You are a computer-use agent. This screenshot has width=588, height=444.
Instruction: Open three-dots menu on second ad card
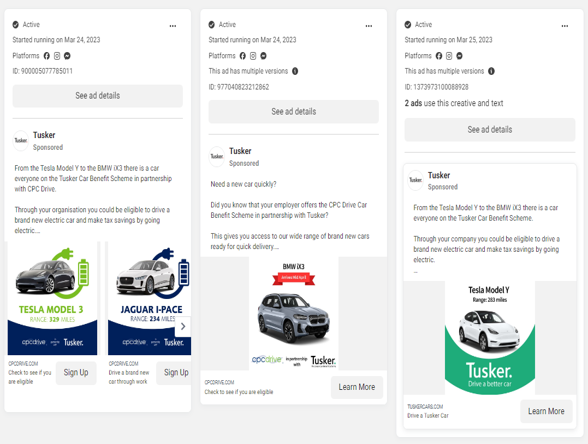coord(369,26)
